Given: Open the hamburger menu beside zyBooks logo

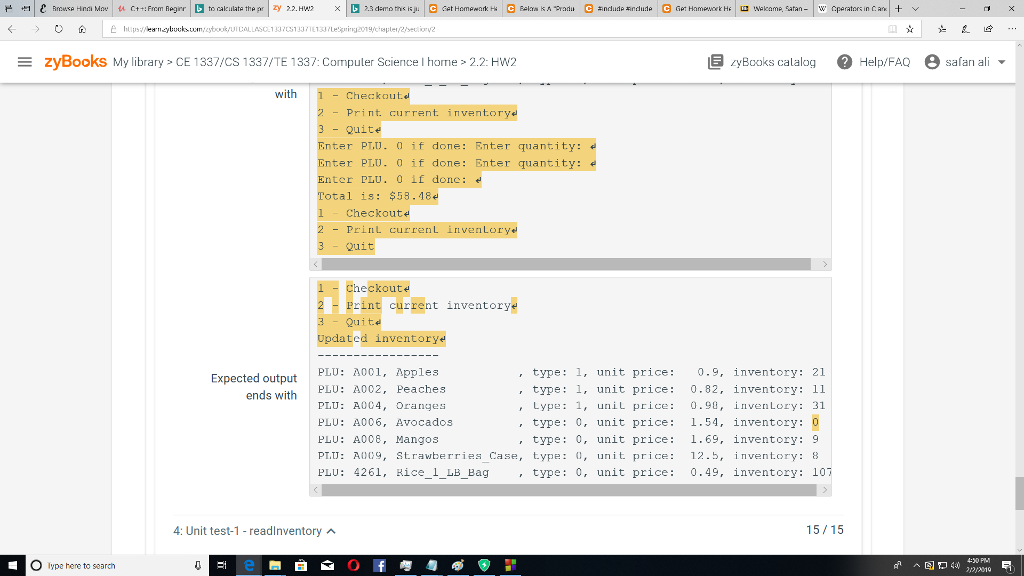Looking at the screenshot, I should (x=25, y=61).
